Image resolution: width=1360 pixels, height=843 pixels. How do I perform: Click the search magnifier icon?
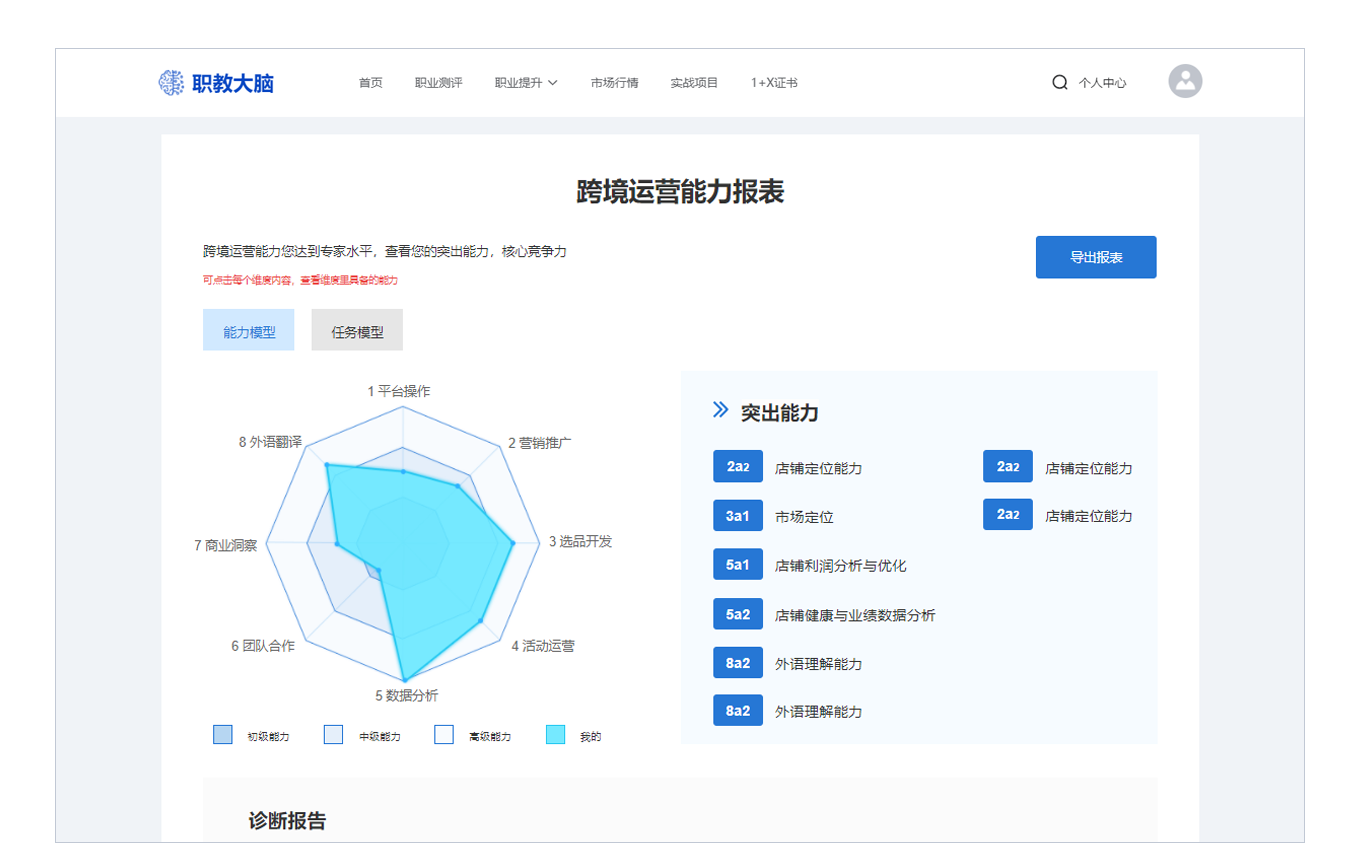1060,83
